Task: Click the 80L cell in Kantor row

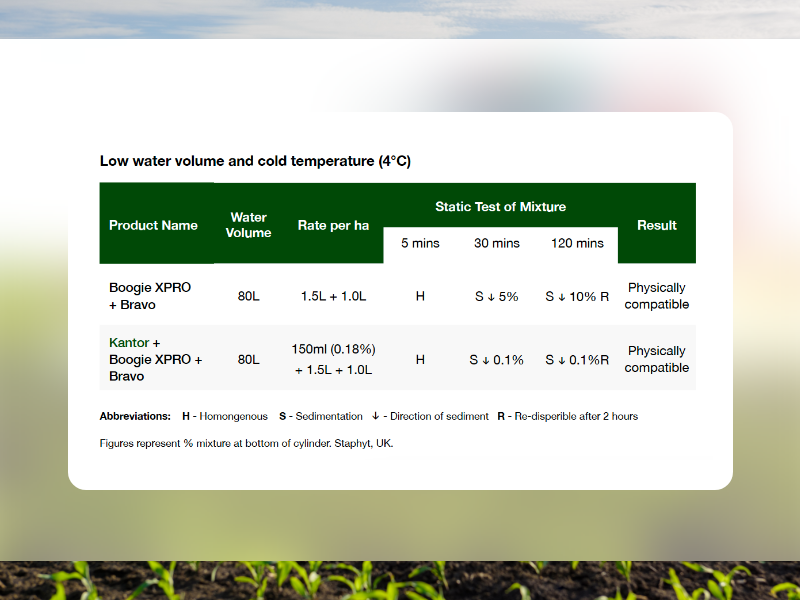Action: (248, 360)
